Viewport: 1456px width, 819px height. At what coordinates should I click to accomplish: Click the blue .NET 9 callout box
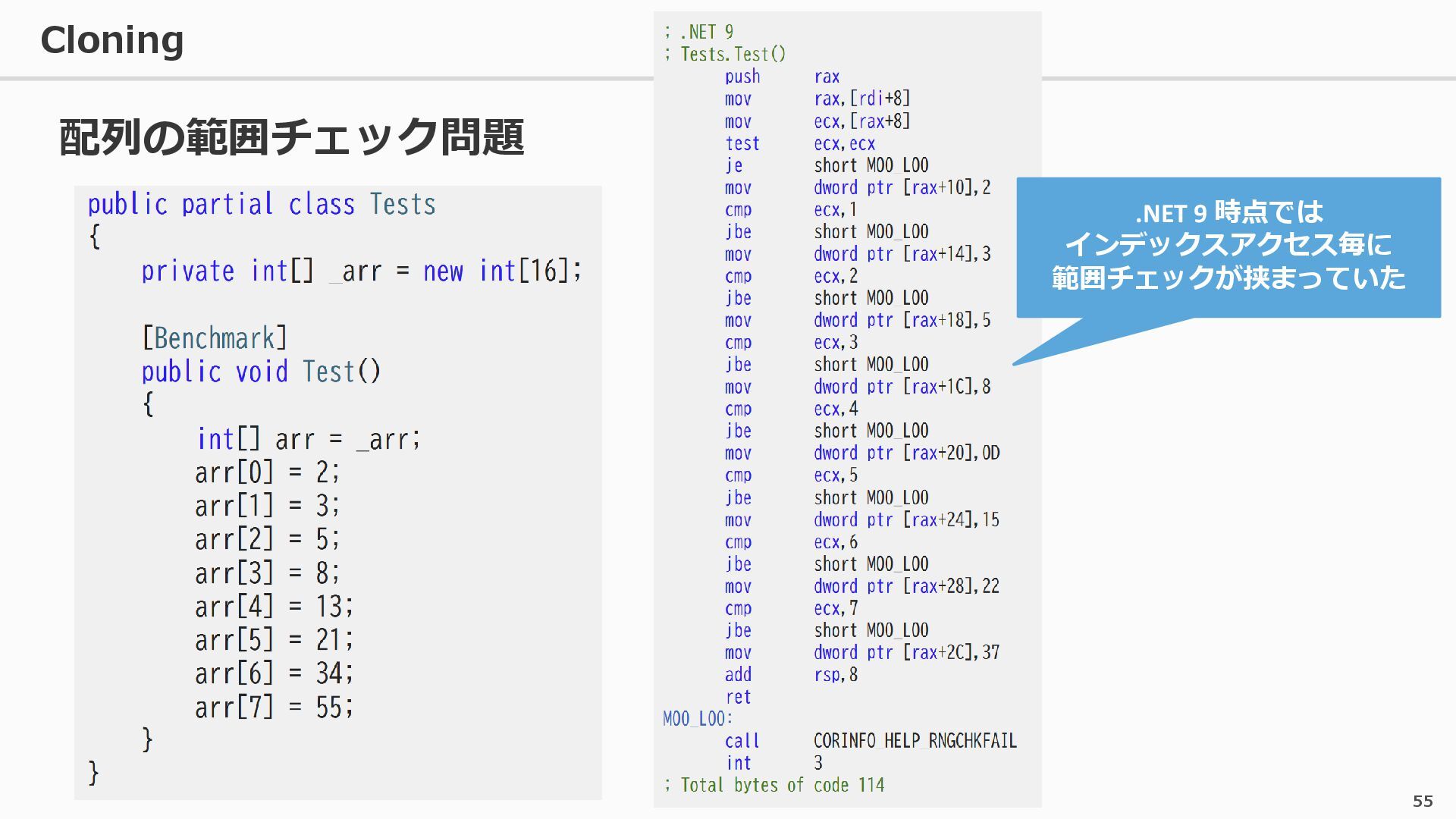click(1228, 246)
